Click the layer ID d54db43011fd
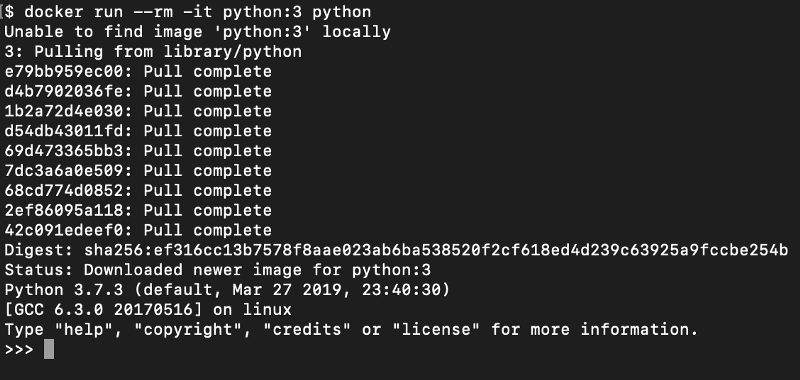This screenshot has height=380, width=800. pyautogui.click(x=64, y=131)
